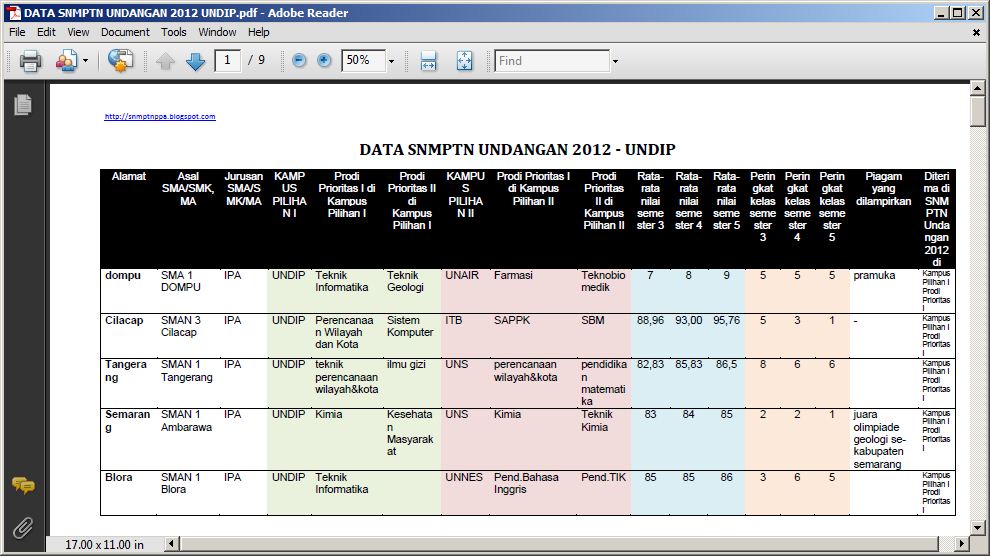This screenshot has height=556, width=990.
Task: Open the Document menu
Action: pos(125,32)
